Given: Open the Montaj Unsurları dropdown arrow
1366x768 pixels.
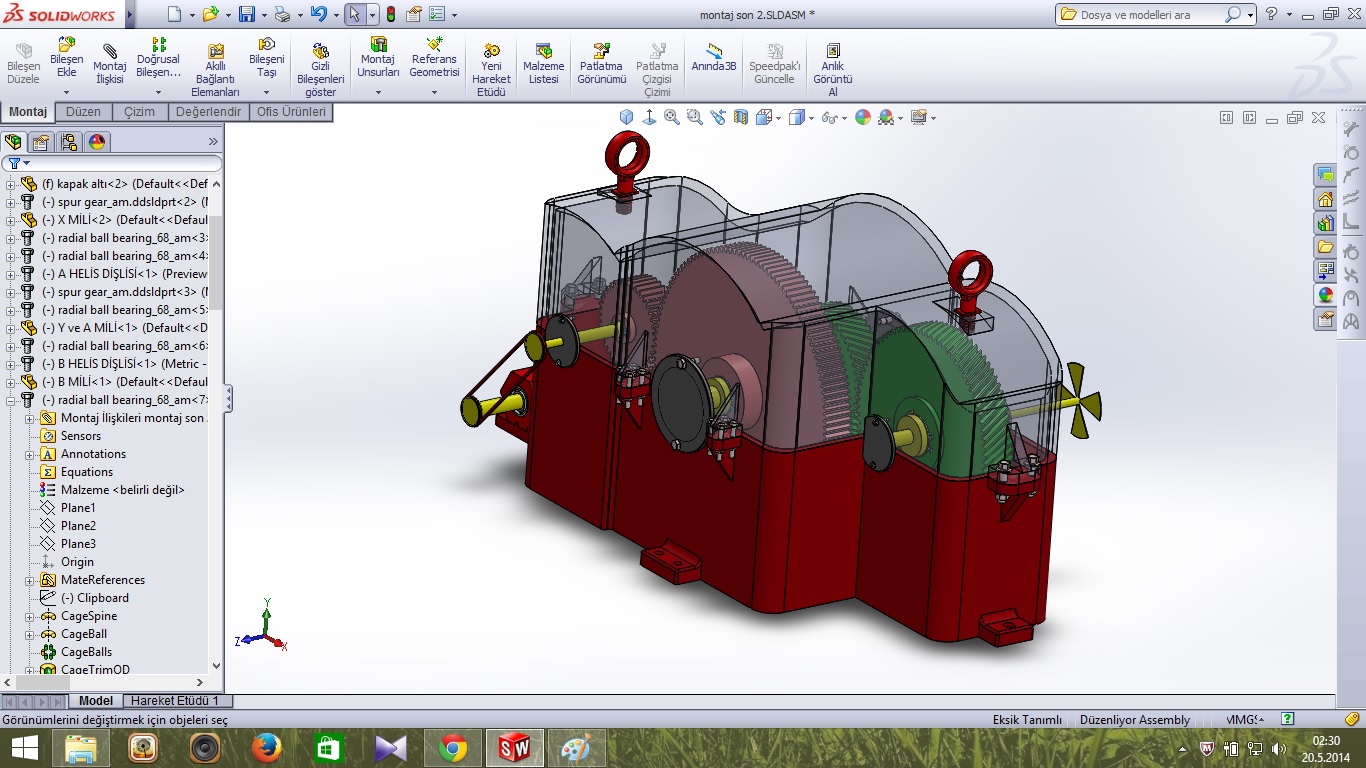Looking at the screenshot, I should click(x=378, y=92).
